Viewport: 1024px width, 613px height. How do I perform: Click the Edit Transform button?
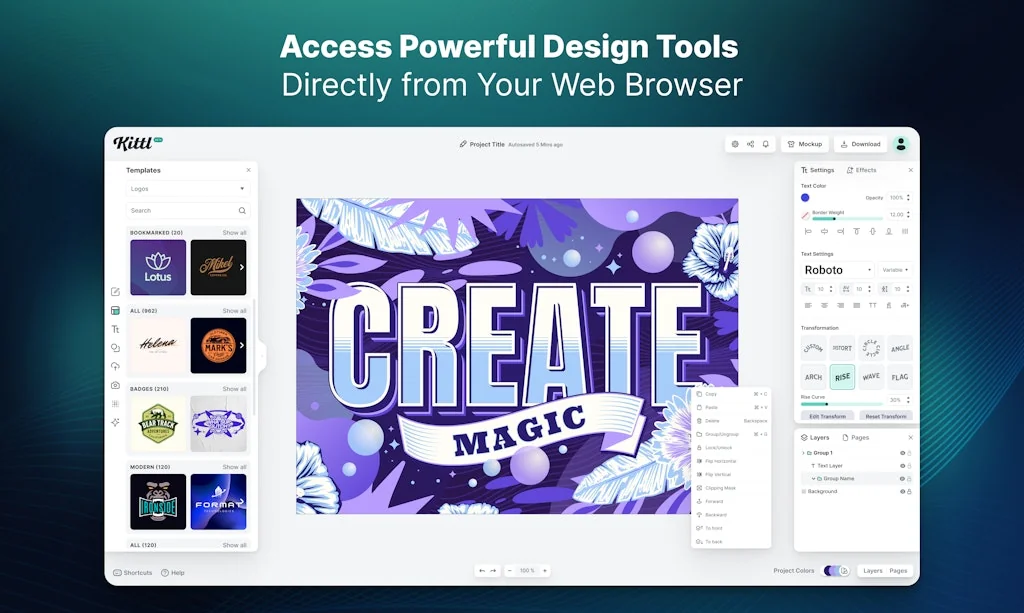point(827,416)
